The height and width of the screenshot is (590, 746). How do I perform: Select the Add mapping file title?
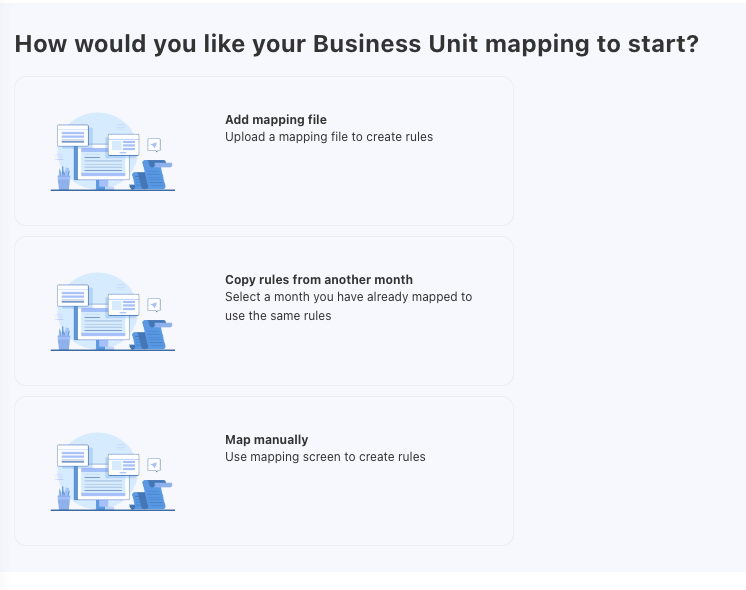click(276, 120)
